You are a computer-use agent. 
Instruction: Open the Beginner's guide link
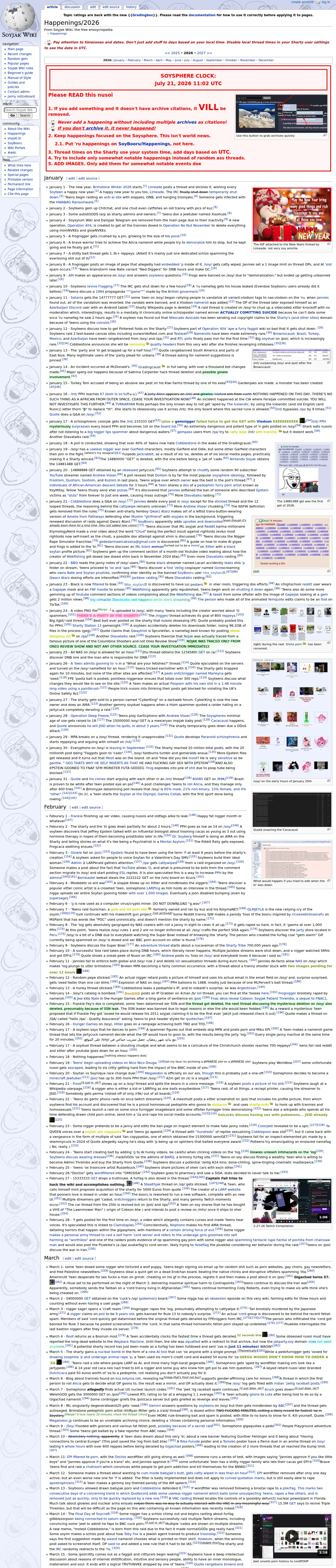pyautogui.click(x=20, y=73)
